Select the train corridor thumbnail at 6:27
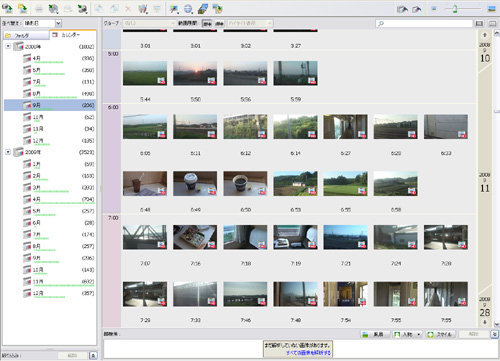The width and height of the screenshot is (500, 361). [345, 127]
